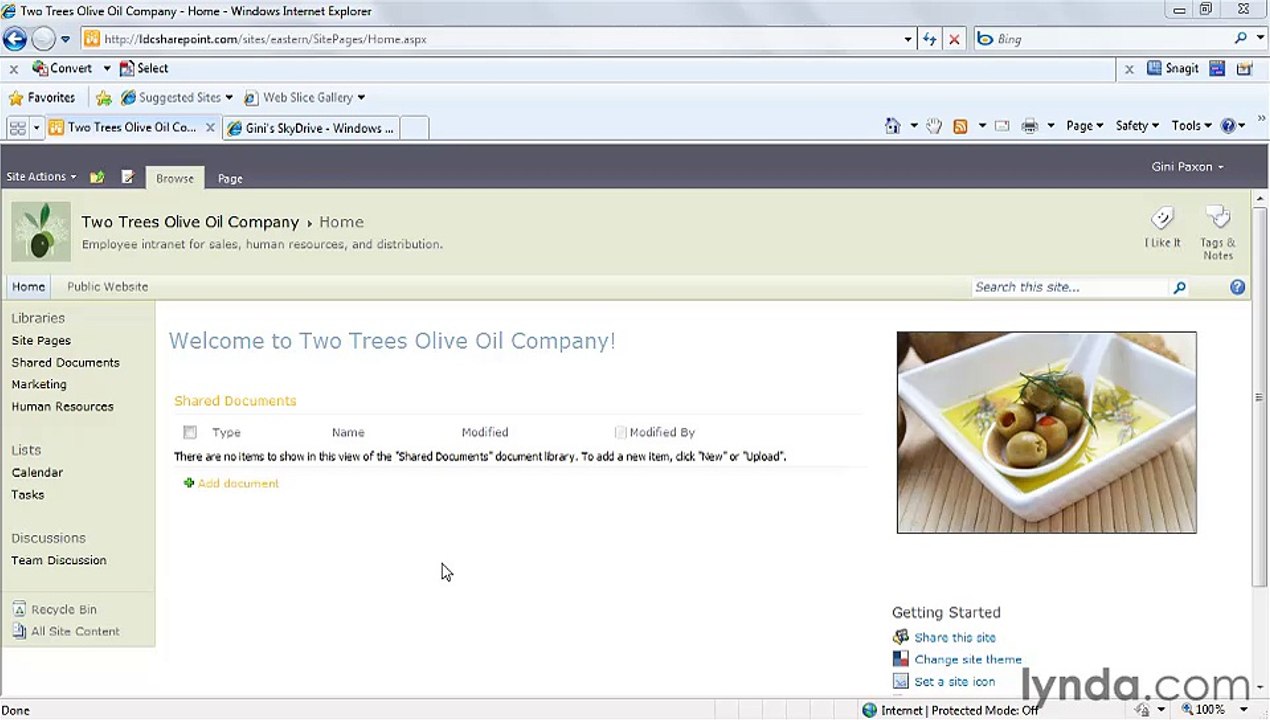Click the Snagit toolbar button
The height and width of the screenshot is (720, 1270).
tap(1173, 68)
